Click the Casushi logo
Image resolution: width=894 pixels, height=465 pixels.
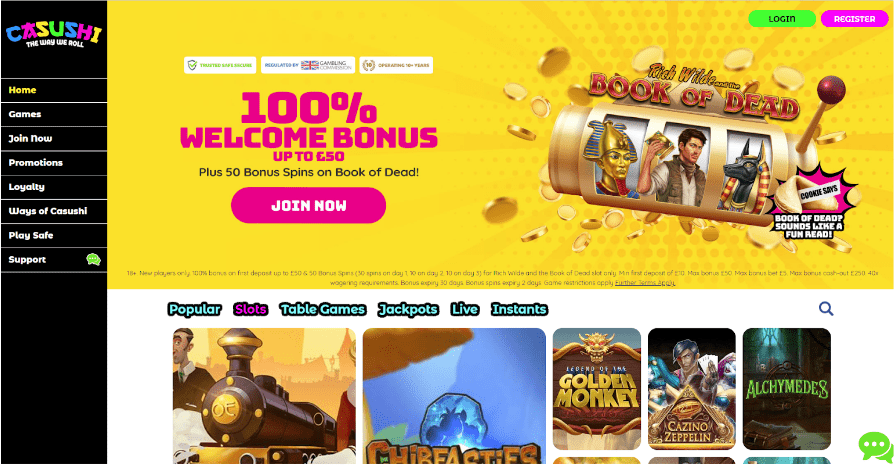(x=54, y=34)
